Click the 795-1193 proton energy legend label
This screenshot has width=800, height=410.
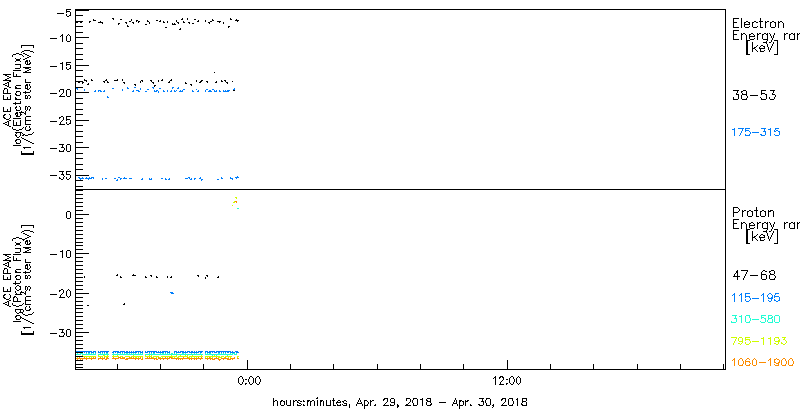tap(759, 341)
